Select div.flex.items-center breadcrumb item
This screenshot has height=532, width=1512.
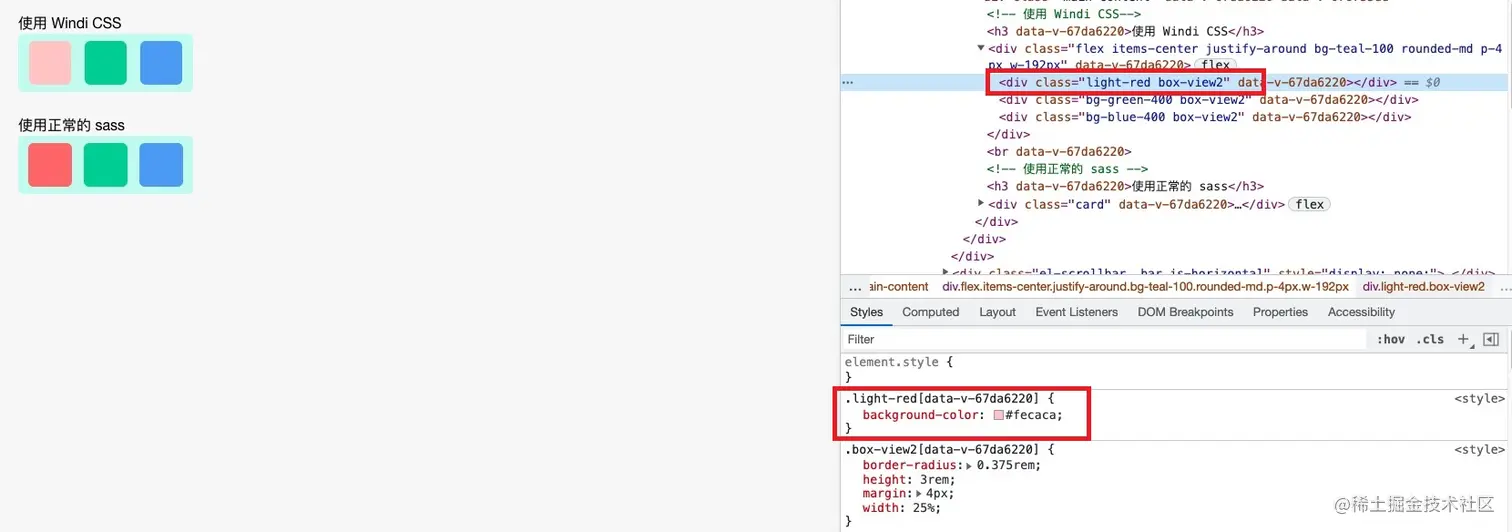pyautogui.click(x=1145, y=287)
